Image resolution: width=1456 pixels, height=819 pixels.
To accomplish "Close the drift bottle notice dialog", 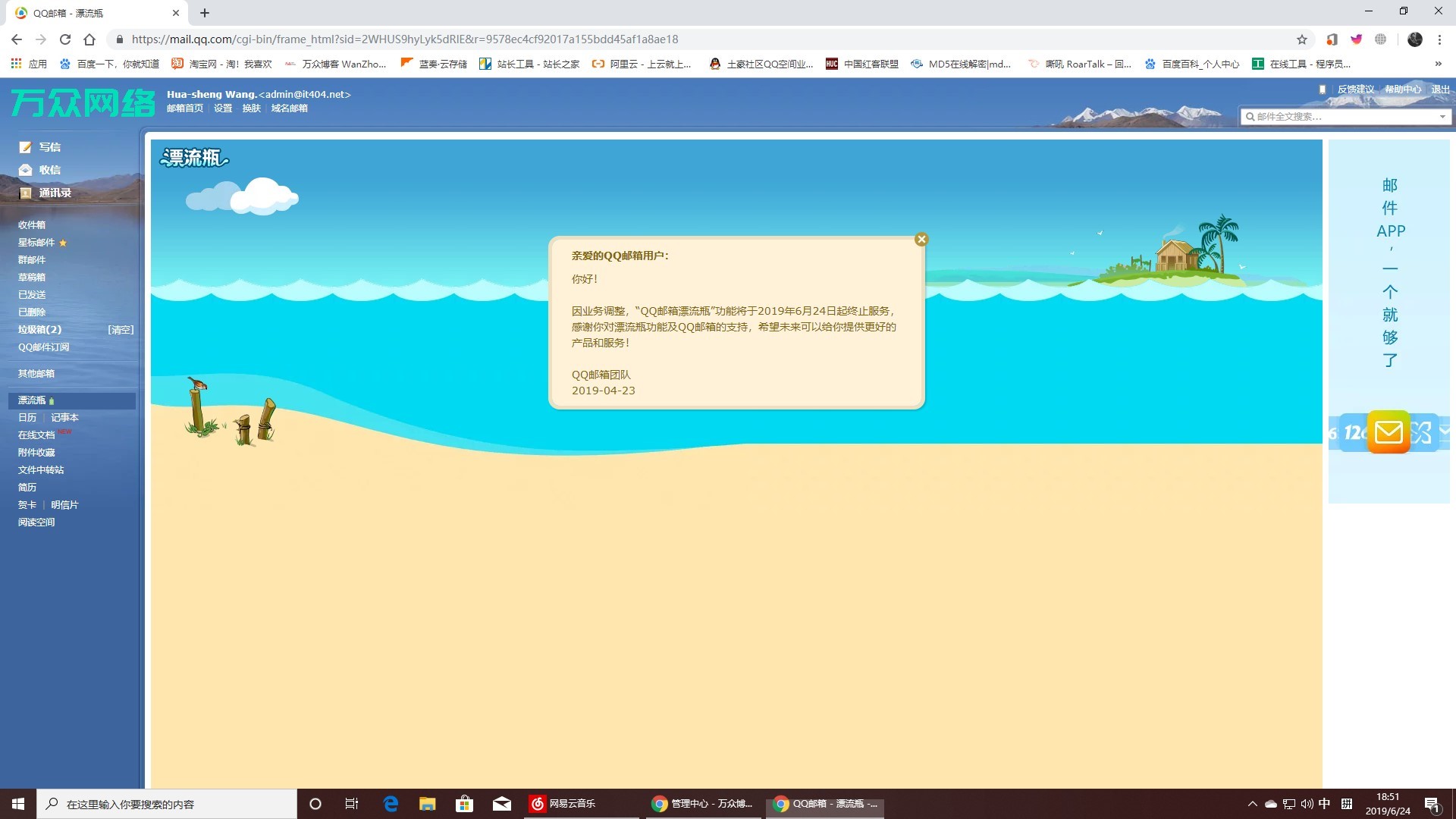I will [x=921, y=240].
